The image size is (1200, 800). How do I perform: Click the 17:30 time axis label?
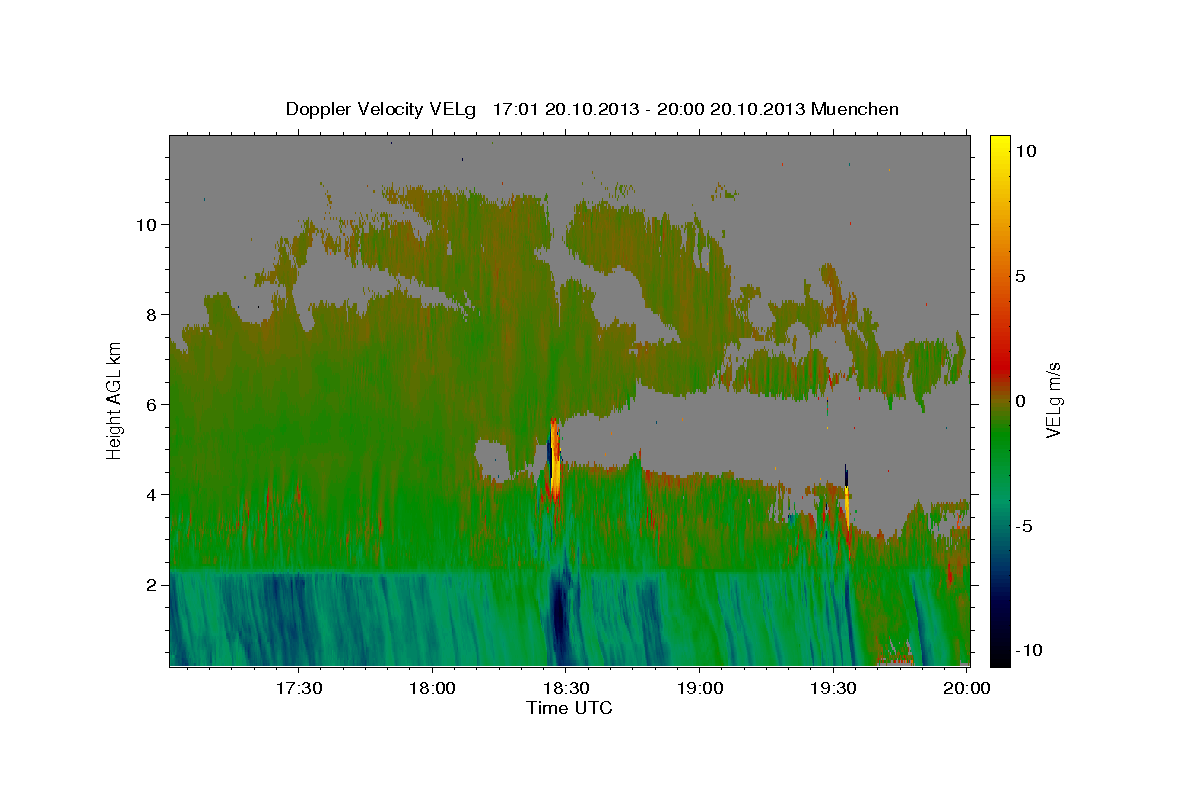click(298, 688)
